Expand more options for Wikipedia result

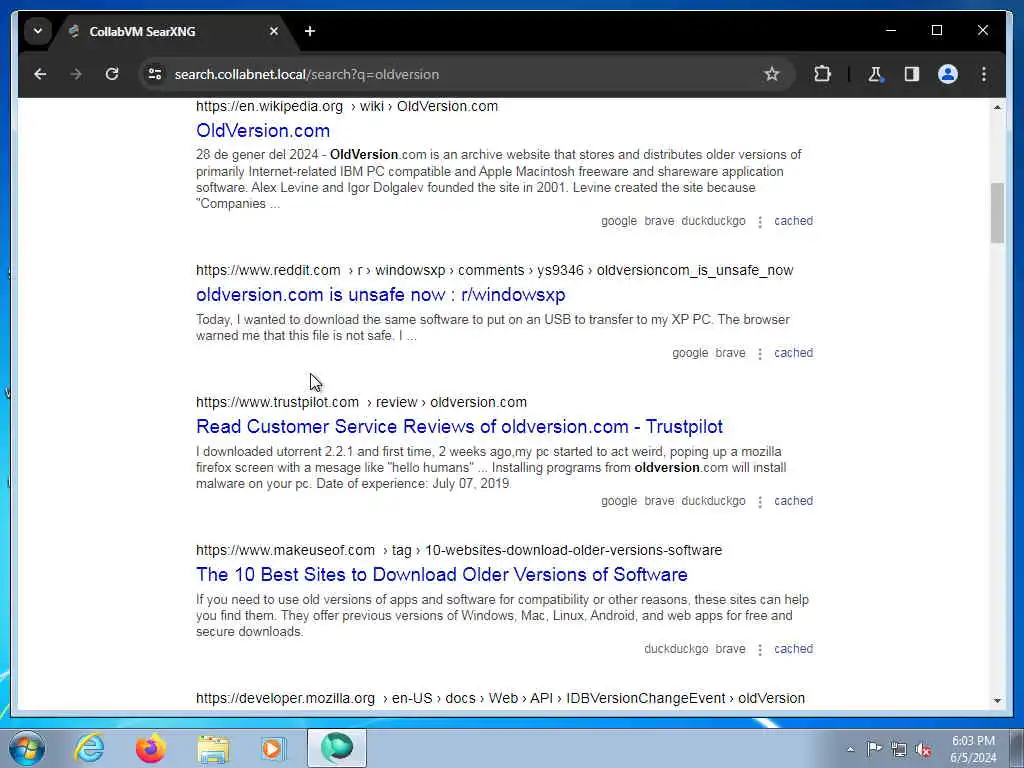(x=760, y=222)
